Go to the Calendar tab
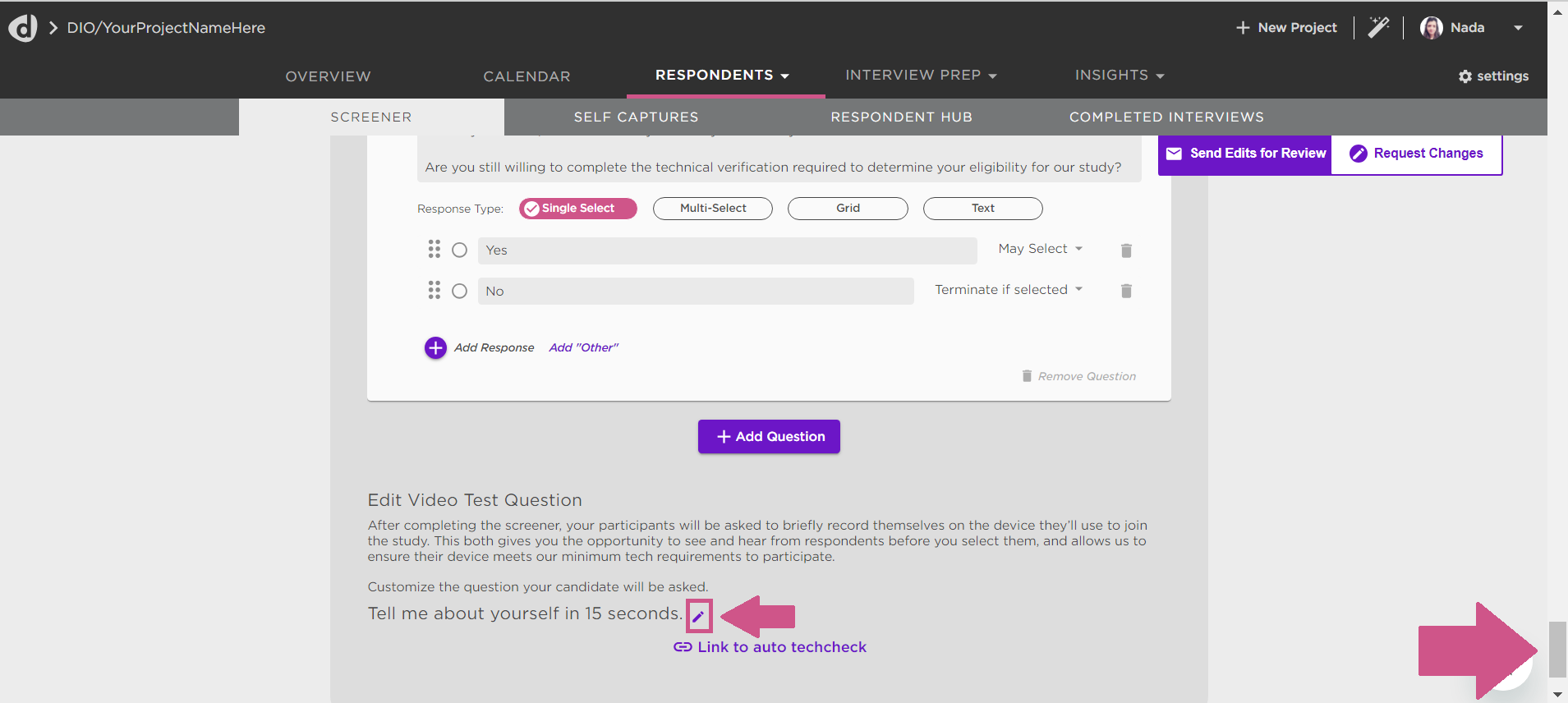The image size is (1568, 703). pos(526,76)
